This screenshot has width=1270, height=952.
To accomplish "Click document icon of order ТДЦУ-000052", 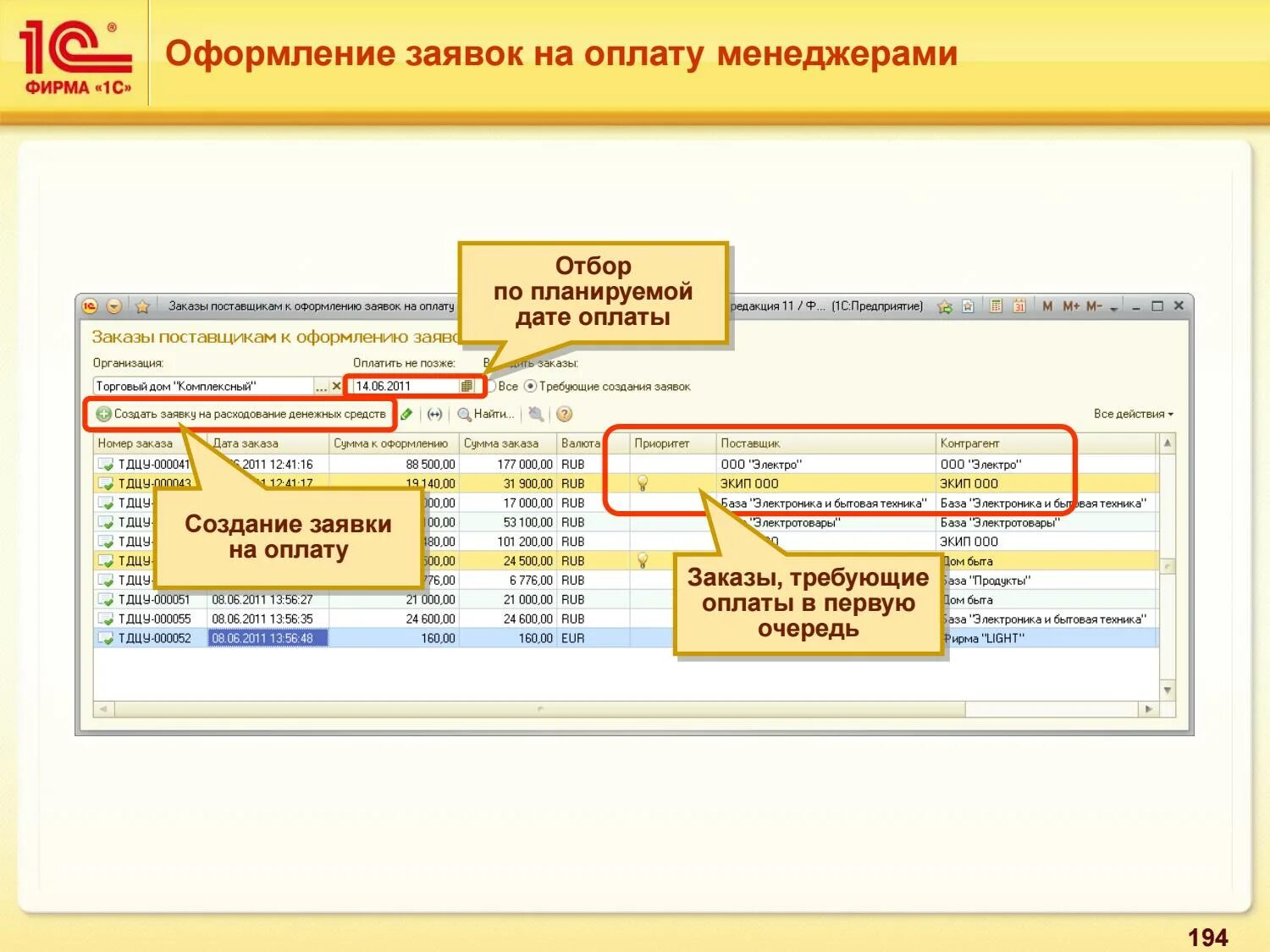I will tap(105, 638).
